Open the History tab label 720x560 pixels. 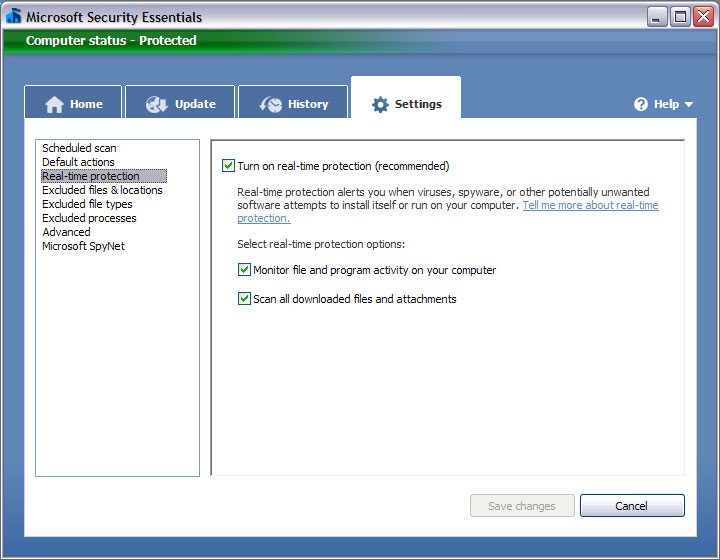[308, 104]
